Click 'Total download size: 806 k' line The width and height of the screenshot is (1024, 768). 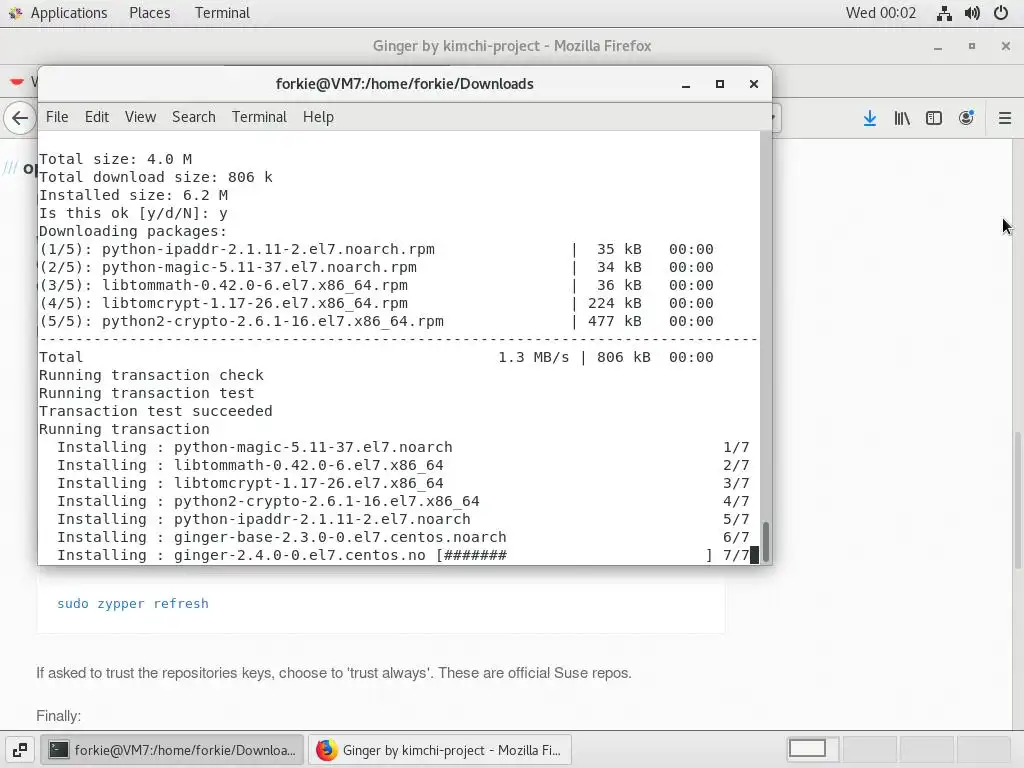point(155,177)
